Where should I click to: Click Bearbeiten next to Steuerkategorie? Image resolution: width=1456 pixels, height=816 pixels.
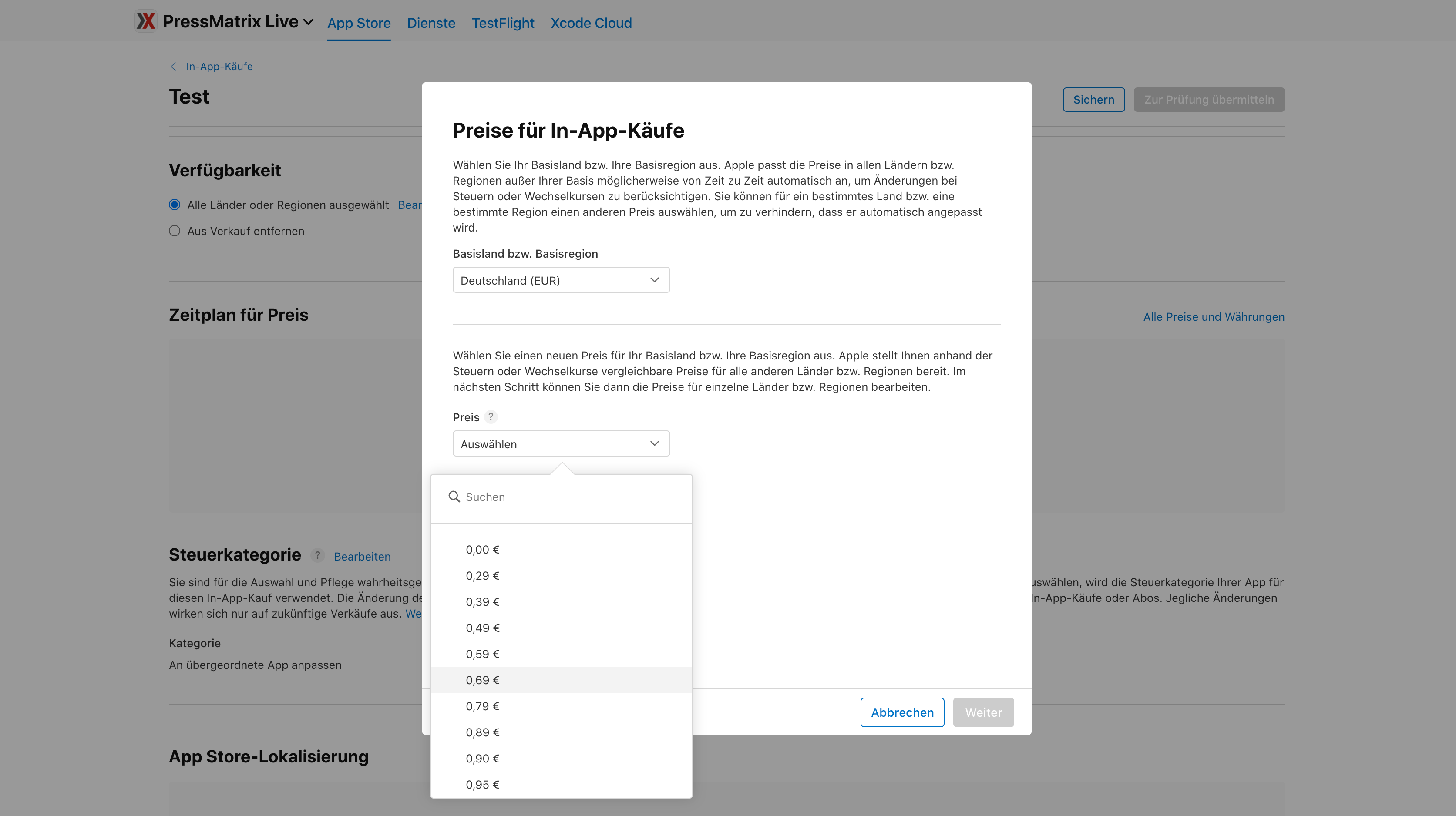click(362, 556)
